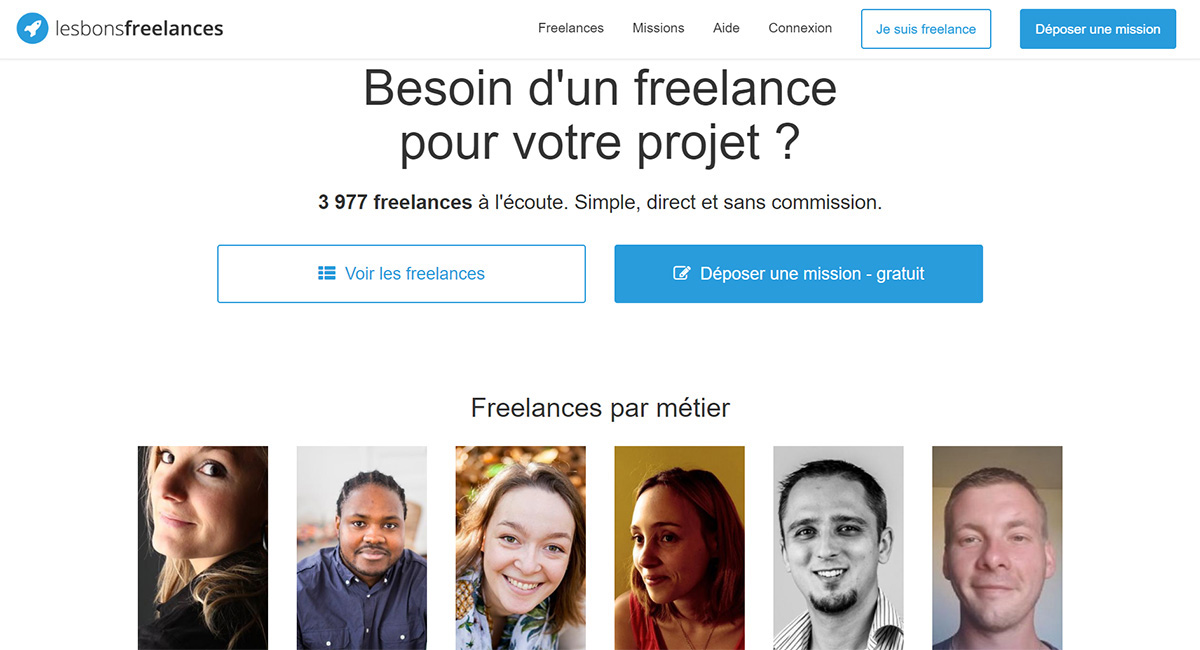This screenshot has width=1200, height=650.
Task: Click the Je suis freelance button
Action: point(926,29)
